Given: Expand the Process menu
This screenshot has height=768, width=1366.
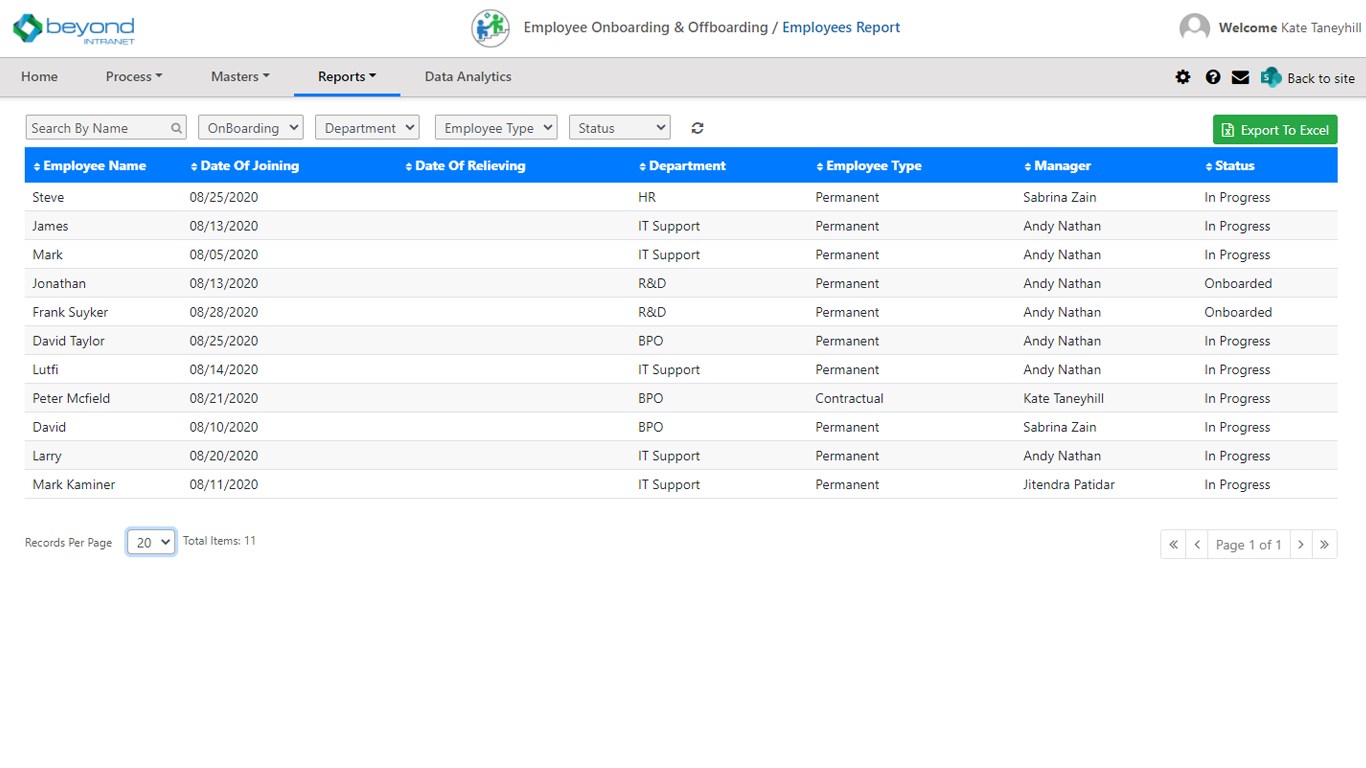Looking at the screenshot, I should point(134,77).
